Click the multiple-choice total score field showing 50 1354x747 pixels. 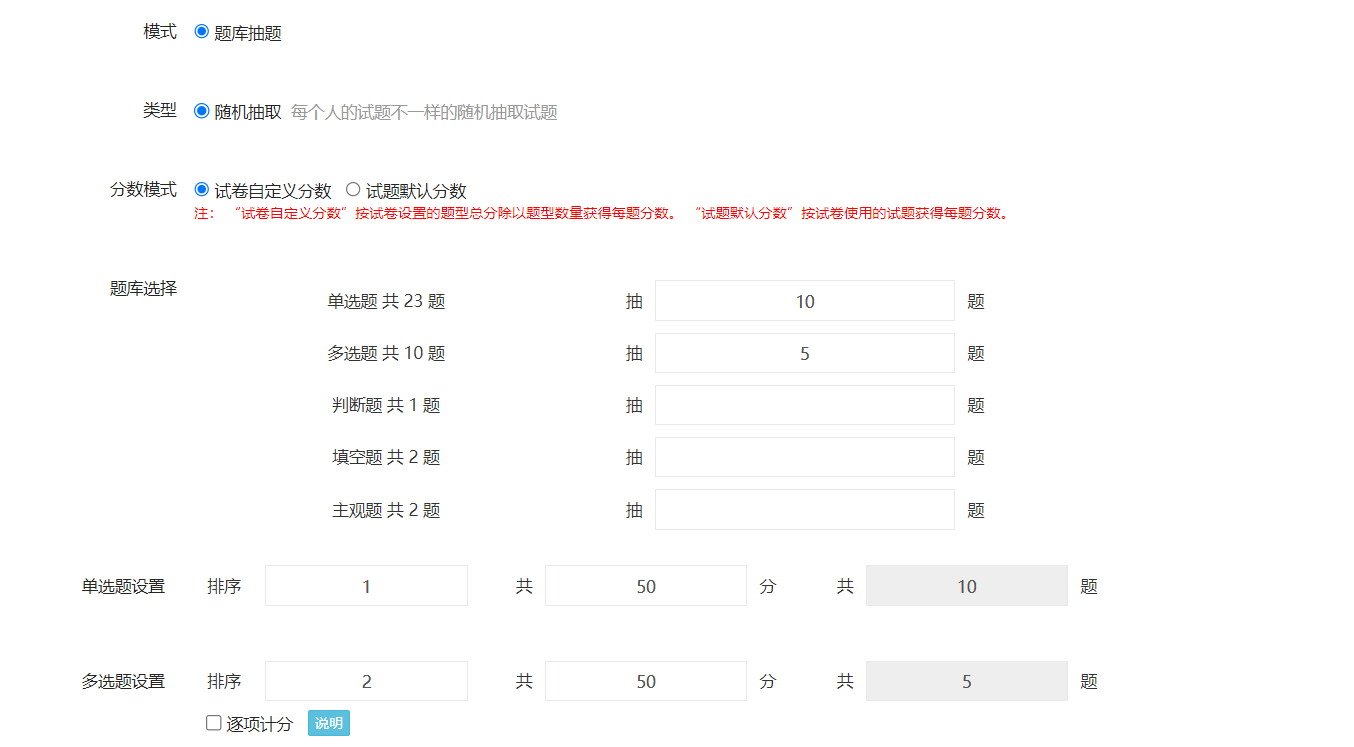[x=645, y=680]
